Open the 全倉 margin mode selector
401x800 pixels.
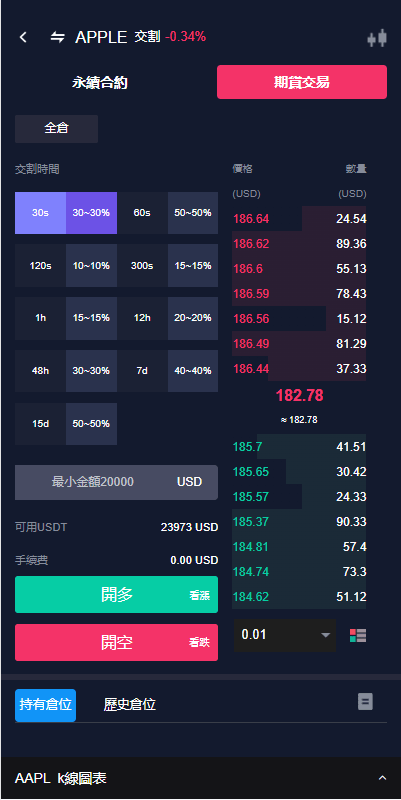[x=56, y=129]
